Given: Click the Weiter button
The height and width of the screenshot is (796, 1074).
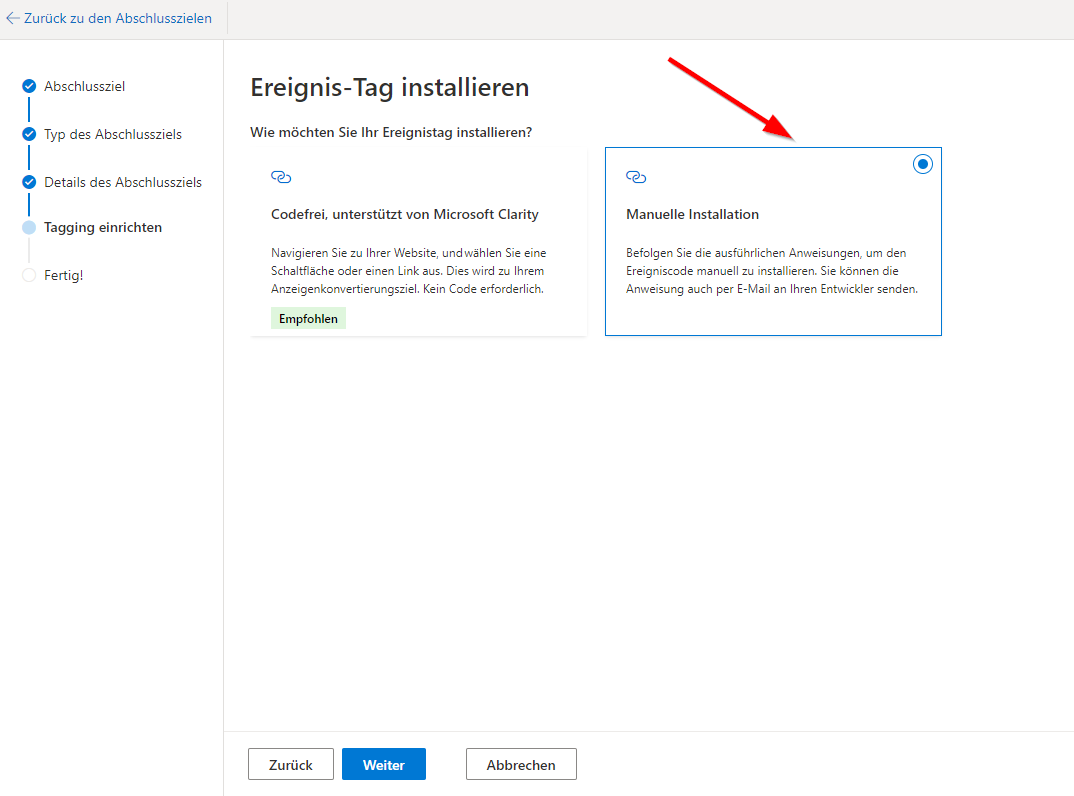Looking at the screenshot, I should (384, 764).
